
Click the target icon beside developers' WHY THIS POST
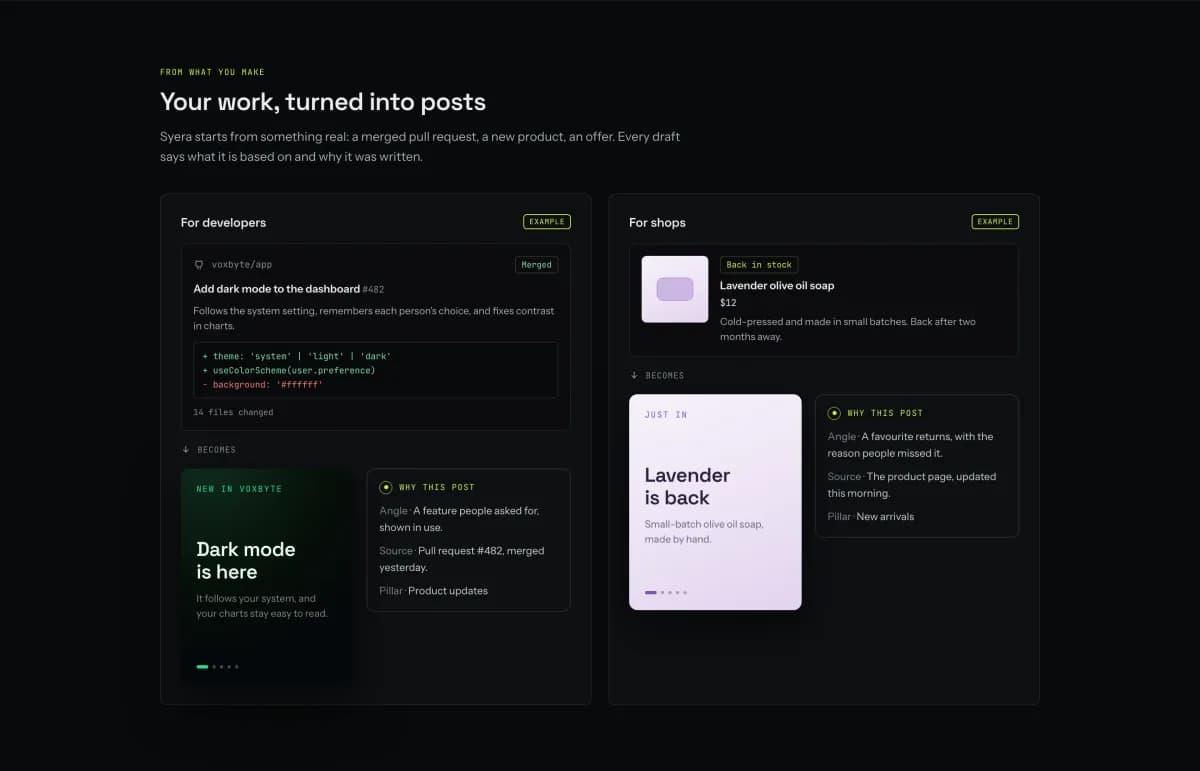[x=386, y=487]
